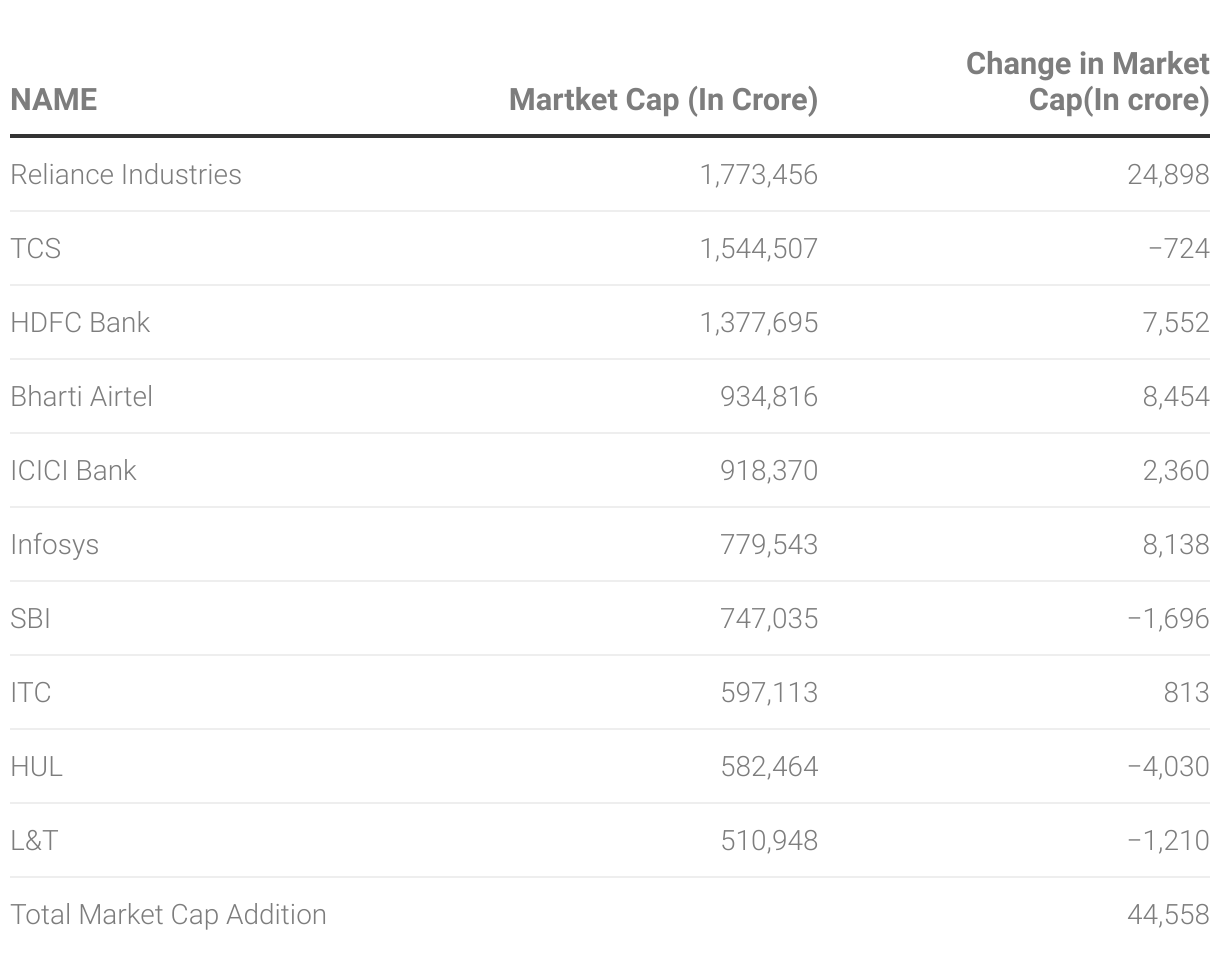This screenshot has height=960, width=1220.
Task: Select the SBI name cell
Action: [x=31, y=619]
